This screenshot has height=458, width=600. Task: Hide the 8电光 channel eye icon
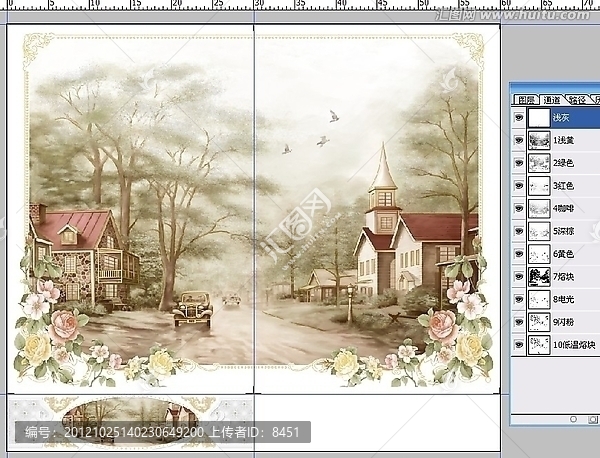[518, 299]
